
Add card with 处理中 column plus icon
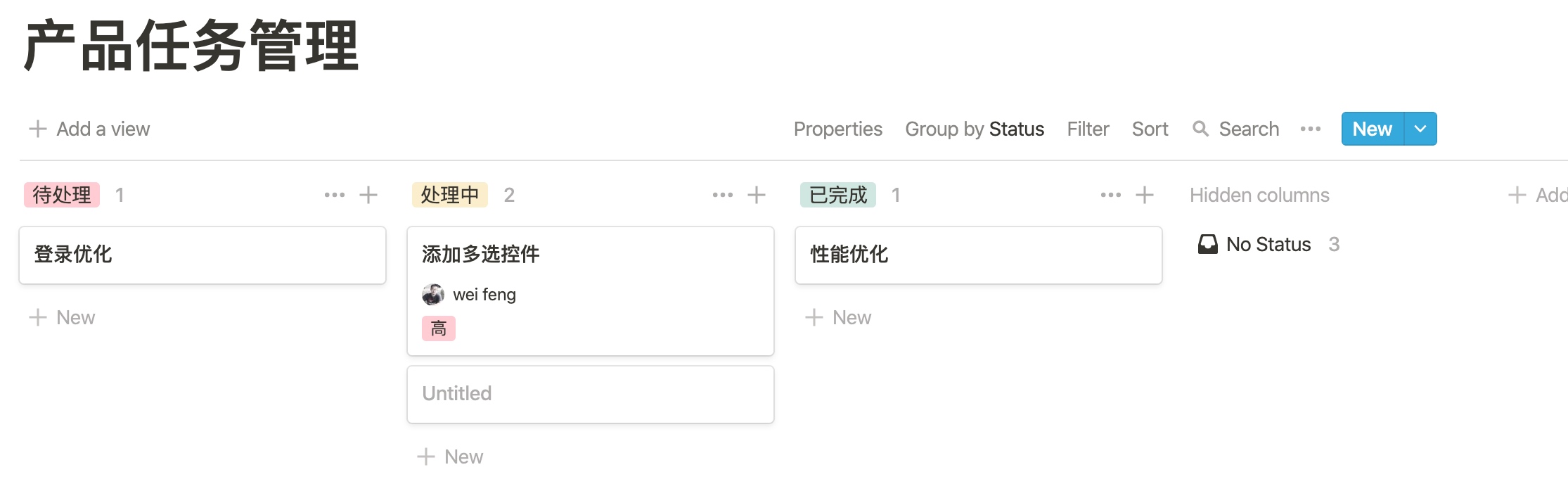point(757,195)
